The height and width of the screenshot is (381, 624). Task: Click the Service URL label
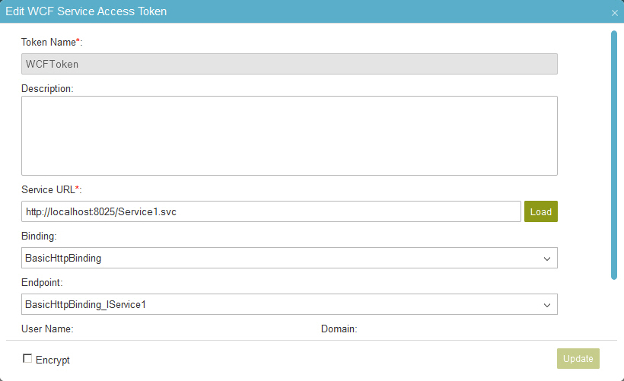[51, 190]
